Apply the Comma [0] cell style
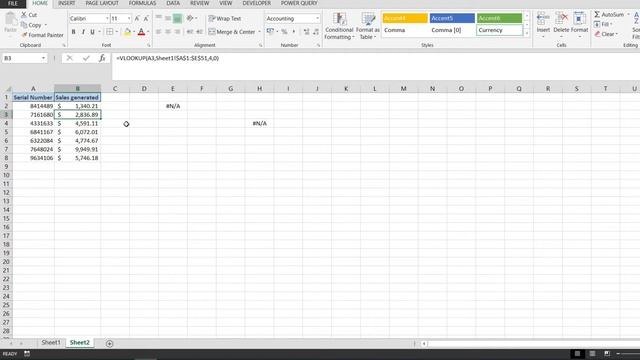Image resolution: width=640 pixels, height=360 pixels. pos(452,30)
